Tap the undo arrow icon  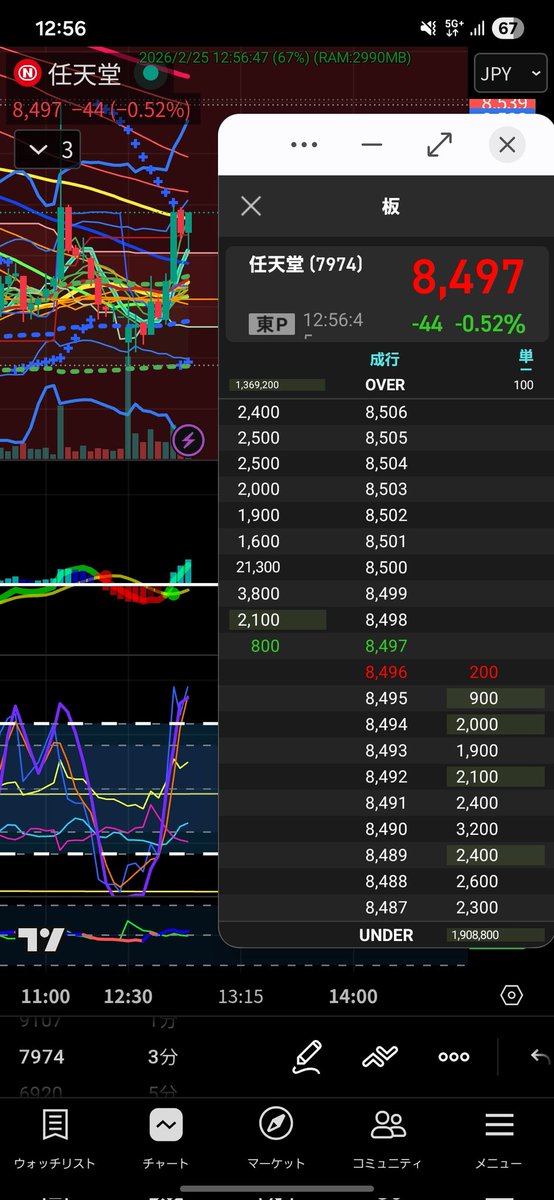540,1056
